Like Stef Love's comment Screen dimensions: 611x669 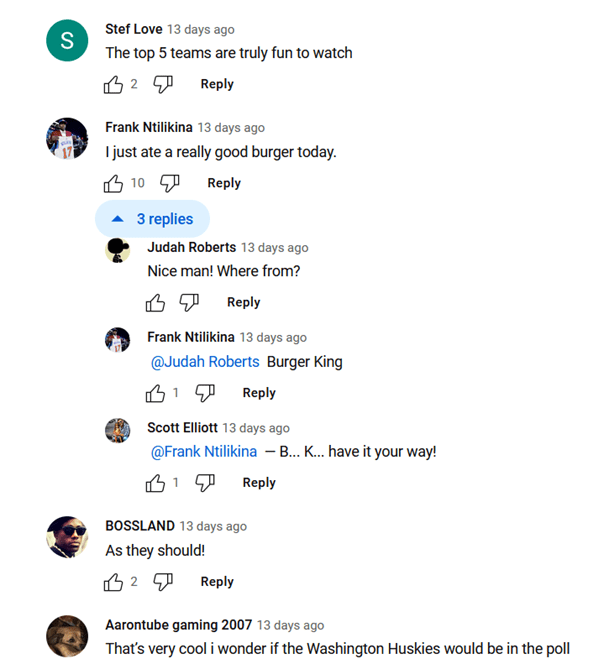click(113, 85)
